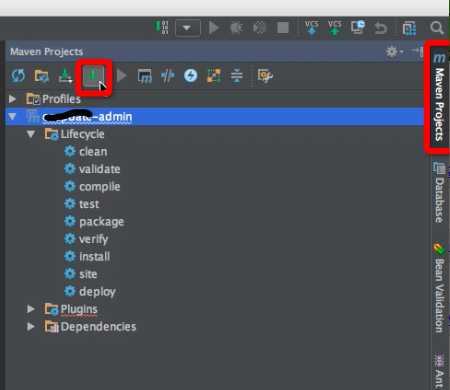The width and height of the screenshot is (450, 390).
Task: Click Download Sources and Documentation icon
Action: click(x=65, y=76)
